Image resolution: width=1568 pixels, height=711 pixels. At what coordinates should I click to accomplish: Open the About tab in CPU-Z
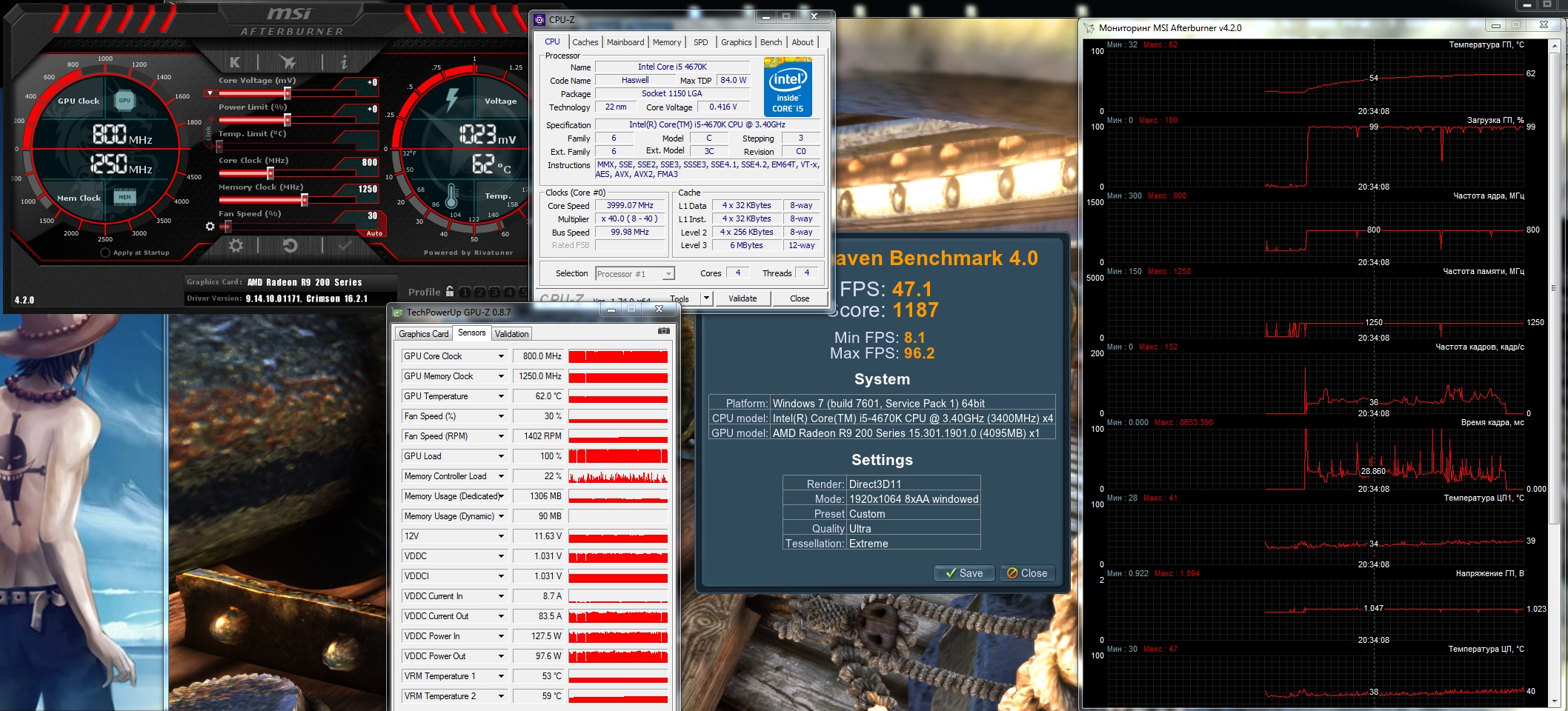(803, 42)
